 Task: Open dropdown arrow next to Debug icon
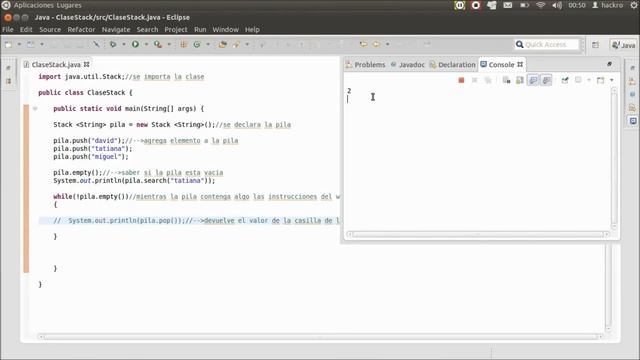click(124, 44)
